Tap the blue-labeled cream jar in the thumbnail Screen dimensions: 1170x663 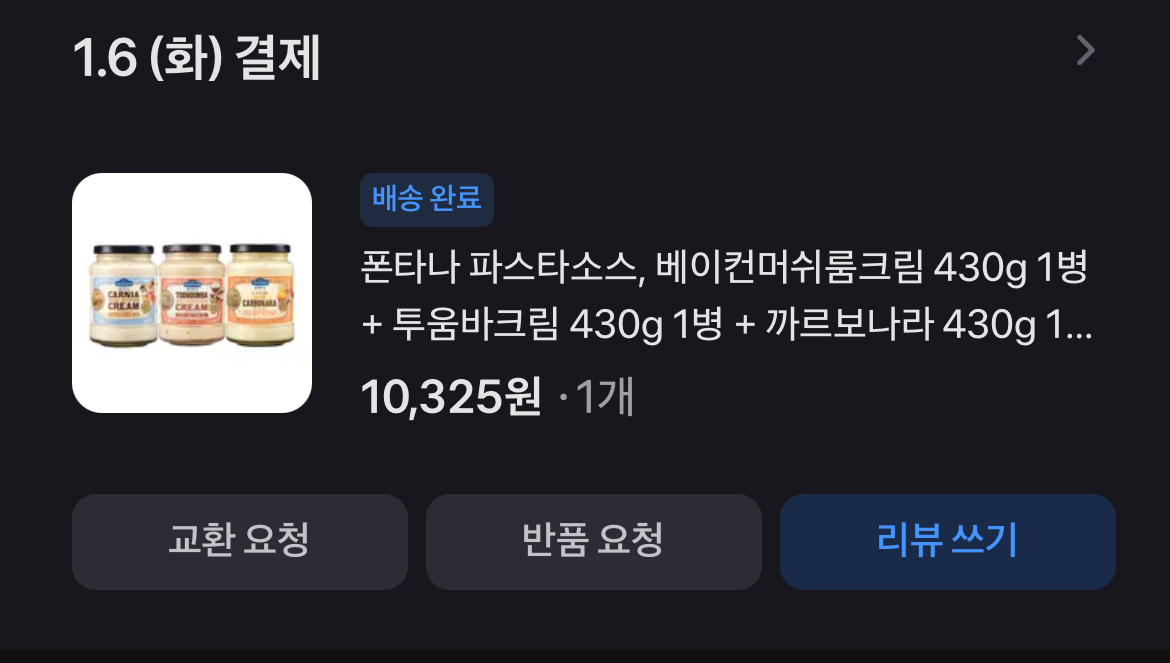point(124,295)
